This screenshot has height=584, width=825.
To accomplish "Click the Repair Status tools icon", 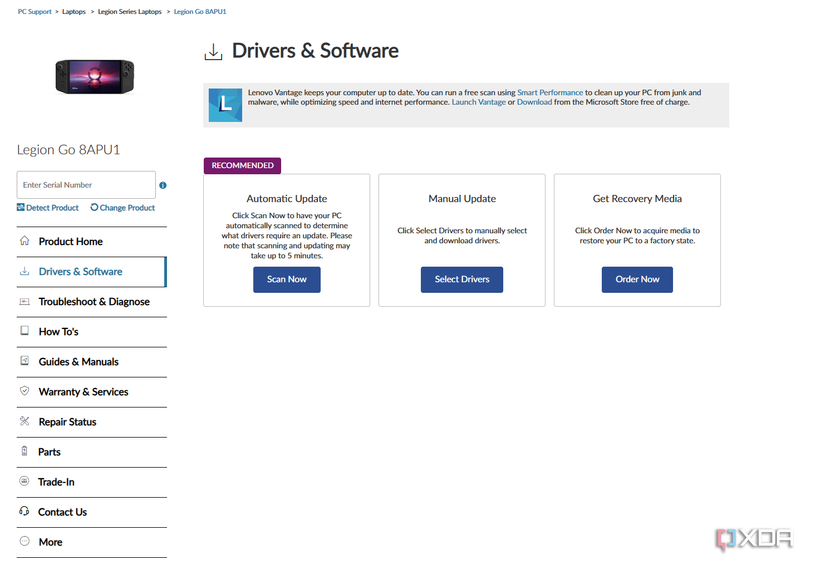I will tap(24, 421).
